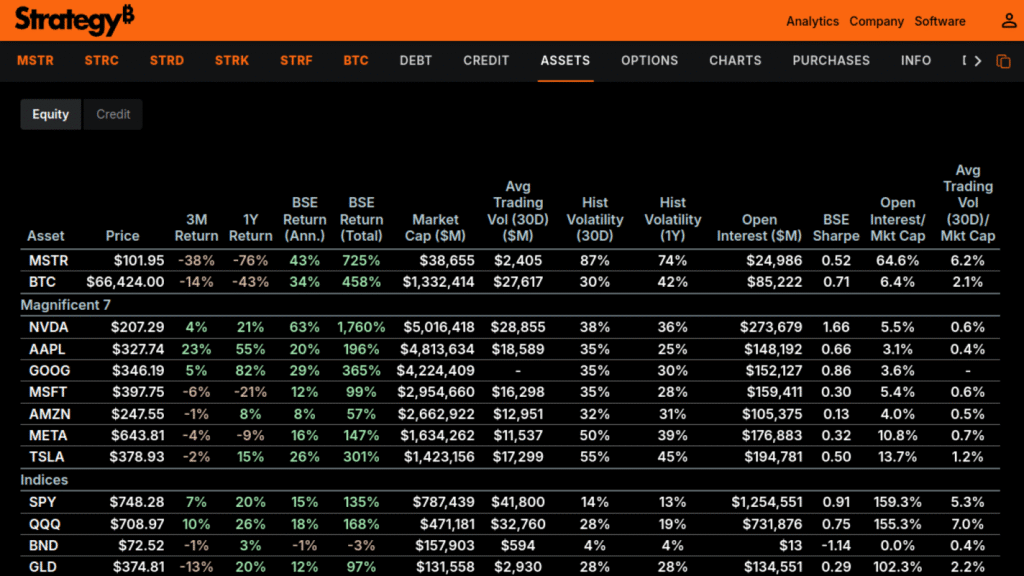This screenshot has width=1024, height=576.
Task: Click the MSFT asset row label
Action: 48,392
